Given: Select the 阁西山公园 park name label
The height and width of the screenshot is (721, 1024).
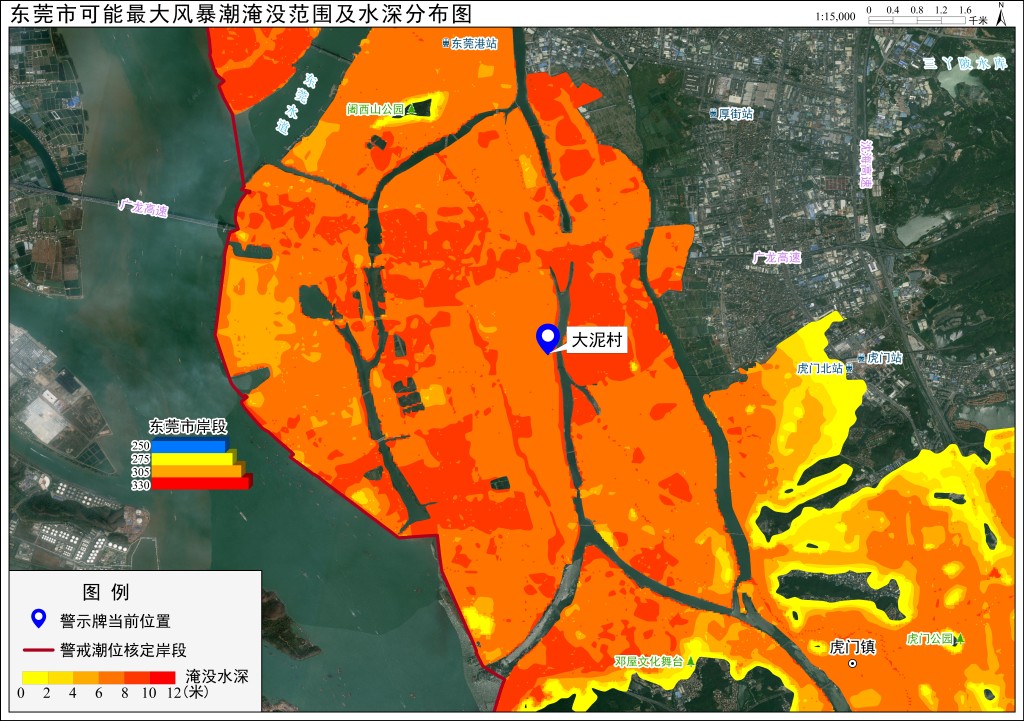Looking at the screenshot, I should (x=376, y=109).
